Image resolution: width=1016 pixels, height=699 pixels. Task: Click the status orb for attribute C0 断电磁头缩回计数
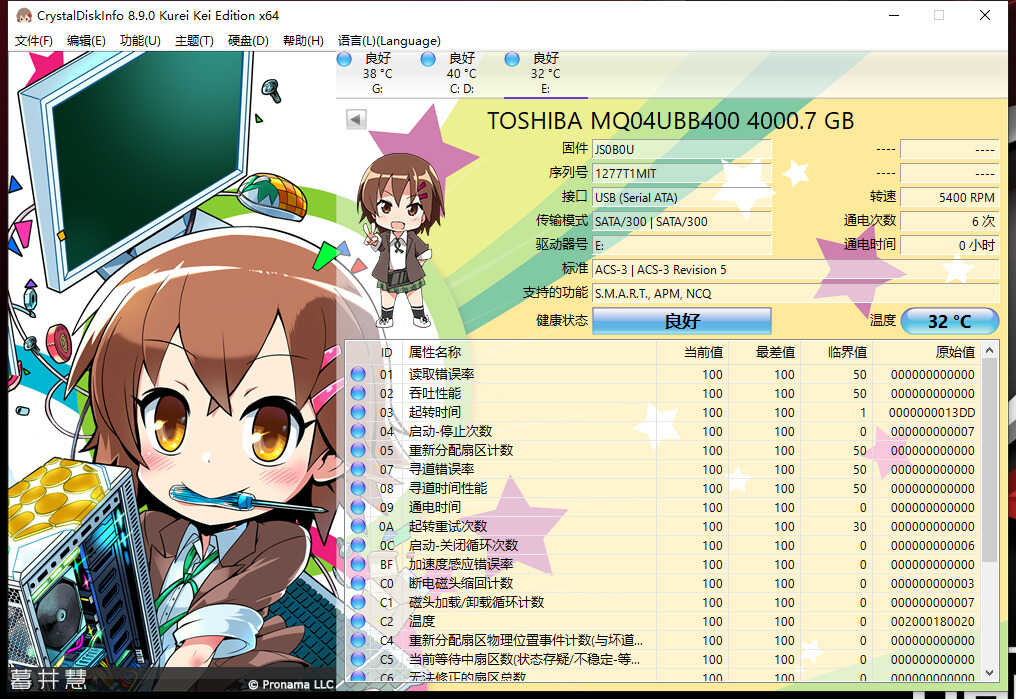pos(358,584)
